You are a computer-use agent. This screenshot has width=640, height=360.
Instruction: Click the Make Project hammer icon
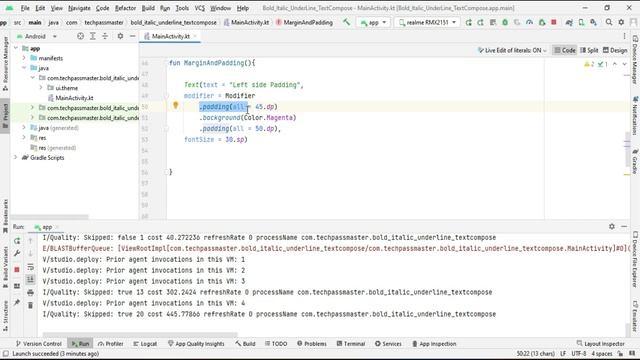click(347, 22)
